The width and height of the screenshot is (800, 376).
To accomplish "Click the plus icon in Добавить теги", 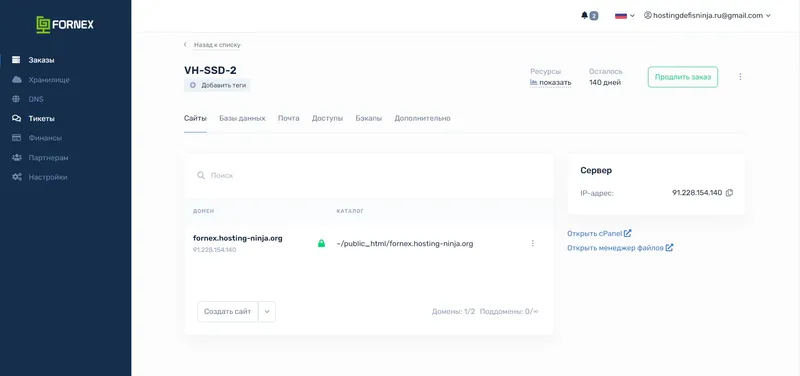I will point(193,85).
